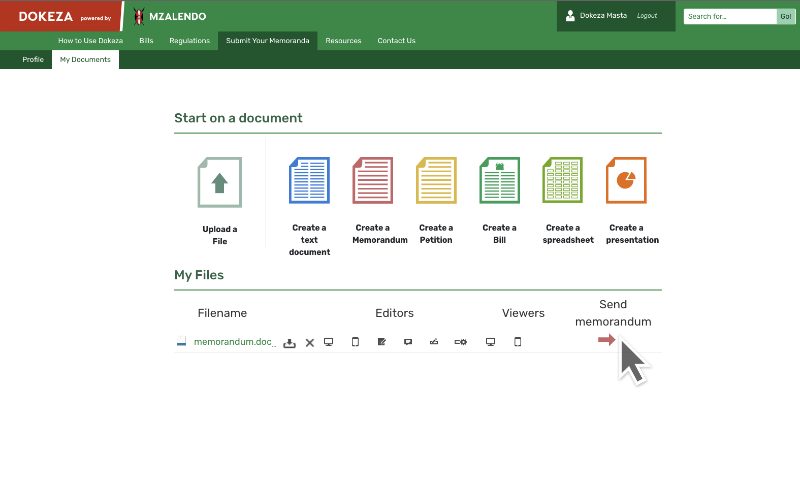
Task: Delete memorandum.doc with the X icon
Action: (310, 343)
